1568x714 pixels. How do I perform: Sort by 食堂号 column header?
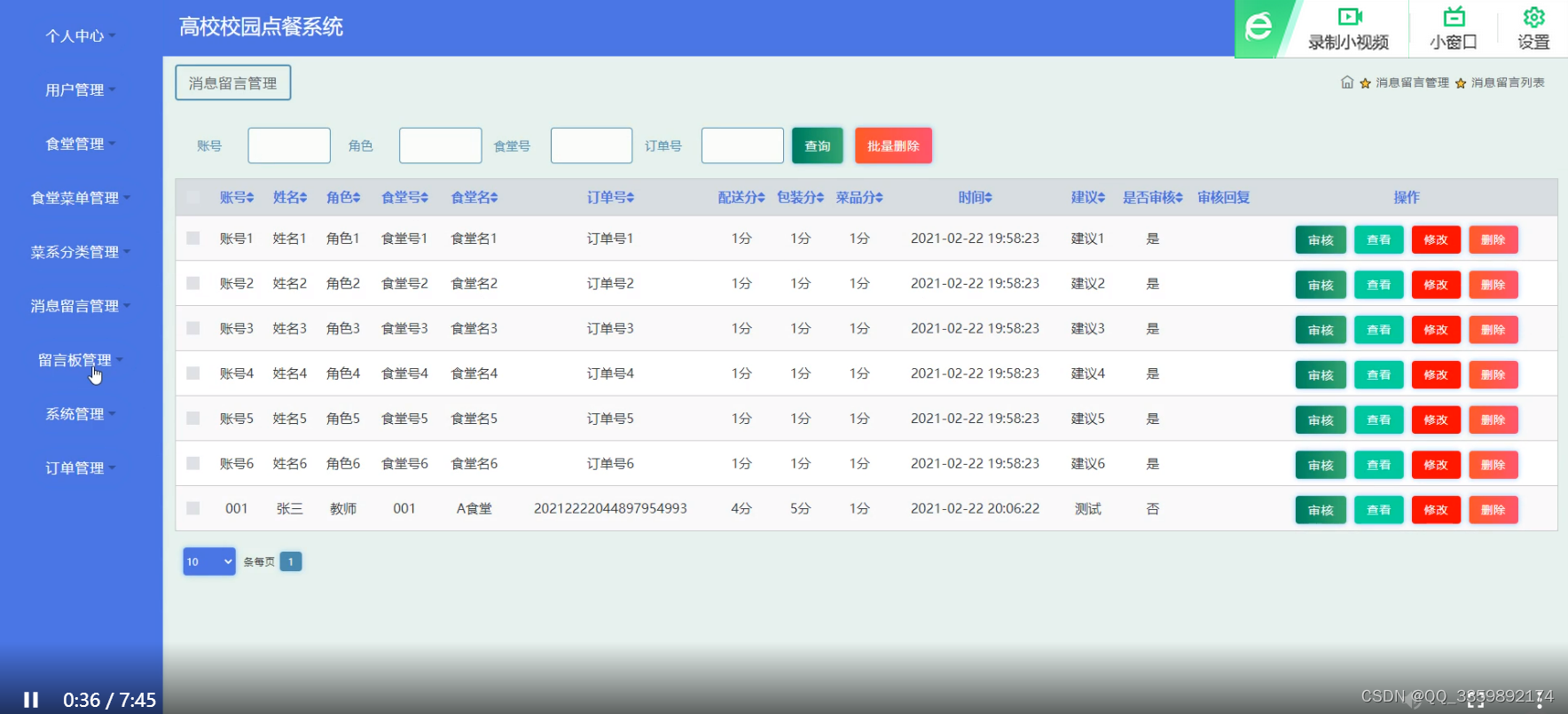[x=404, y=198]
